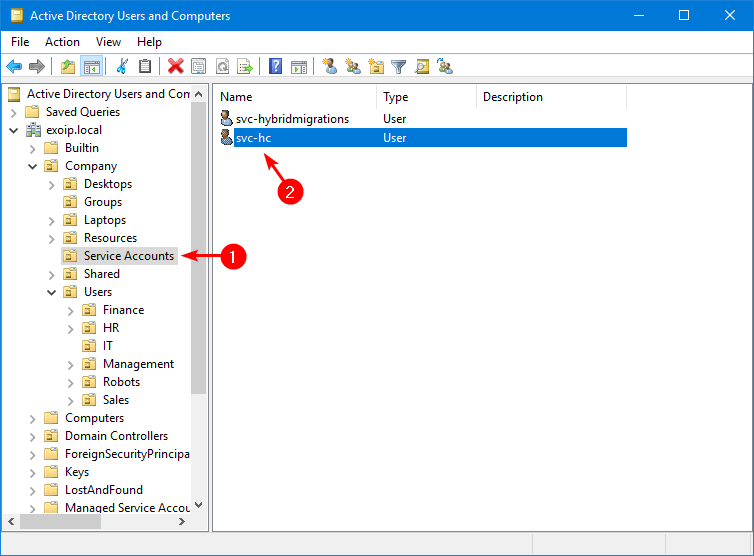
Task: Click the tree pane vertical scrollbar thumb
Action: 199,248
